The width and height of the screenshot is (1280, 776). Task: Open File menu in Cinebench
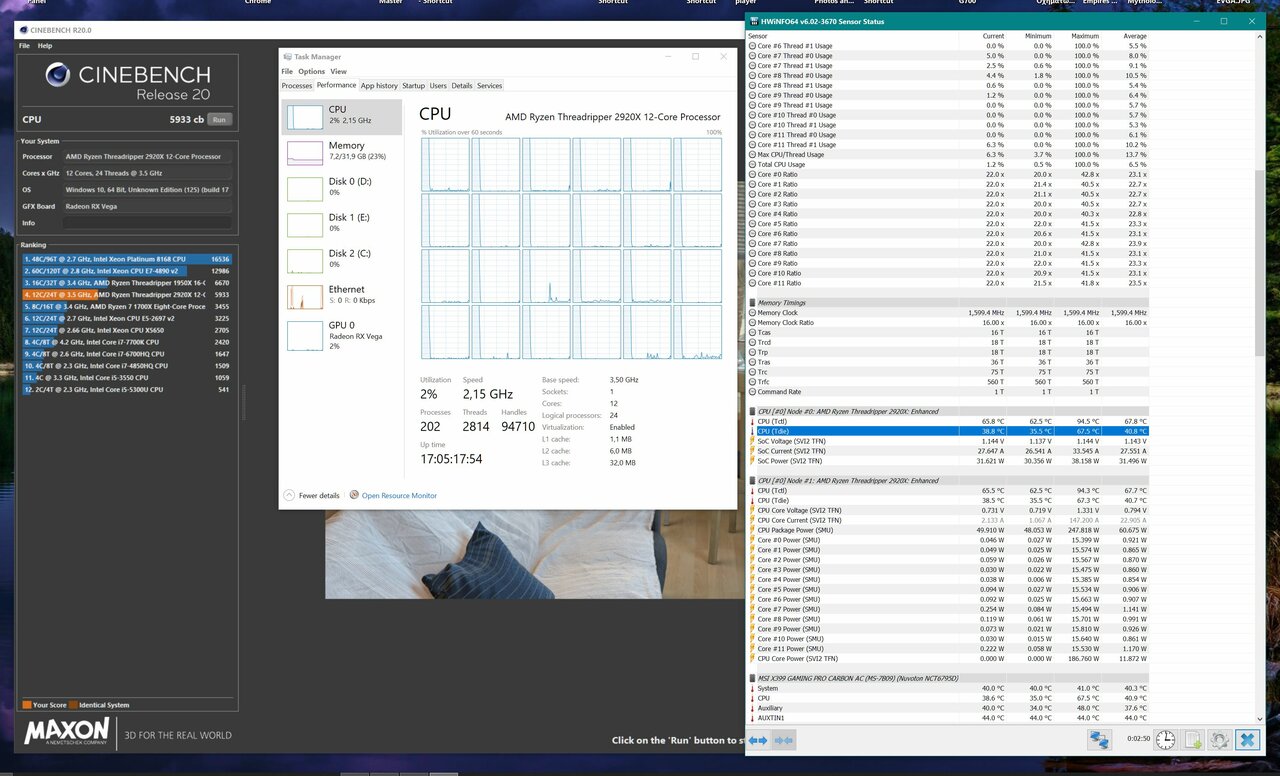pyautogui.click(x=25, y=46)
